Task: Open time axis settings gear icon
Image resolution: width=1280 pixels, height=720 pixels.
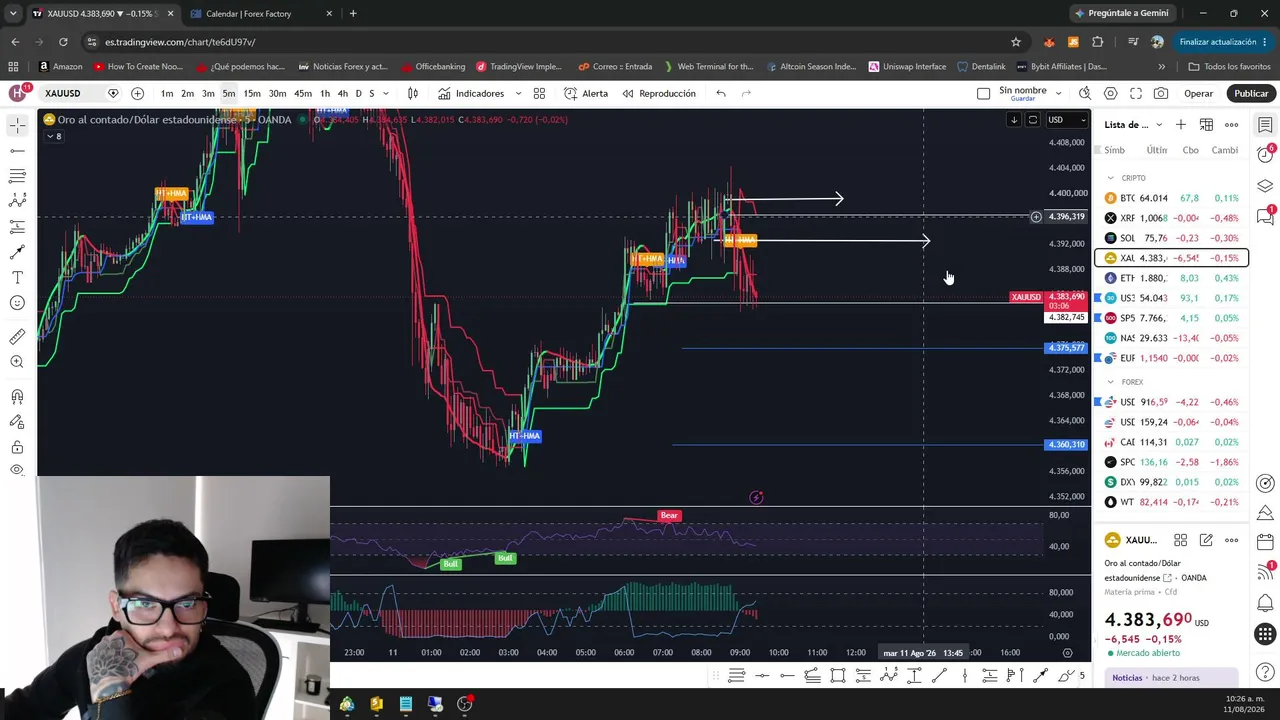Action: click(x=1067, y=653)
